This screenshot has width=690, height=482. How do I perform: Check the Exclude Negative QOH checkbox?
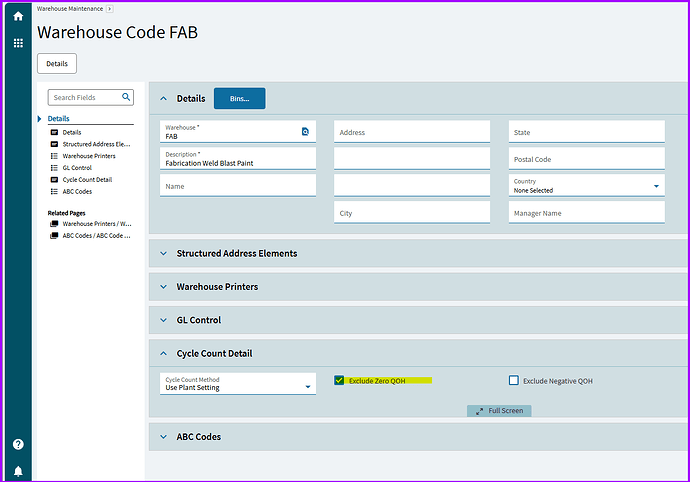point(514,380)
